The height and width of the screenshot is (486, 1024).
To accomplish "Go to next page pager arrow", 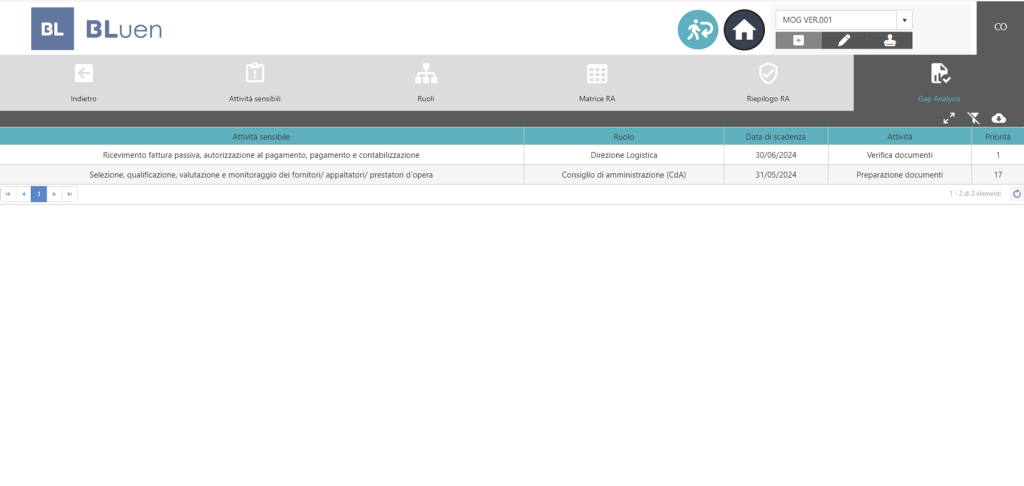I will (x=54, y=194).
